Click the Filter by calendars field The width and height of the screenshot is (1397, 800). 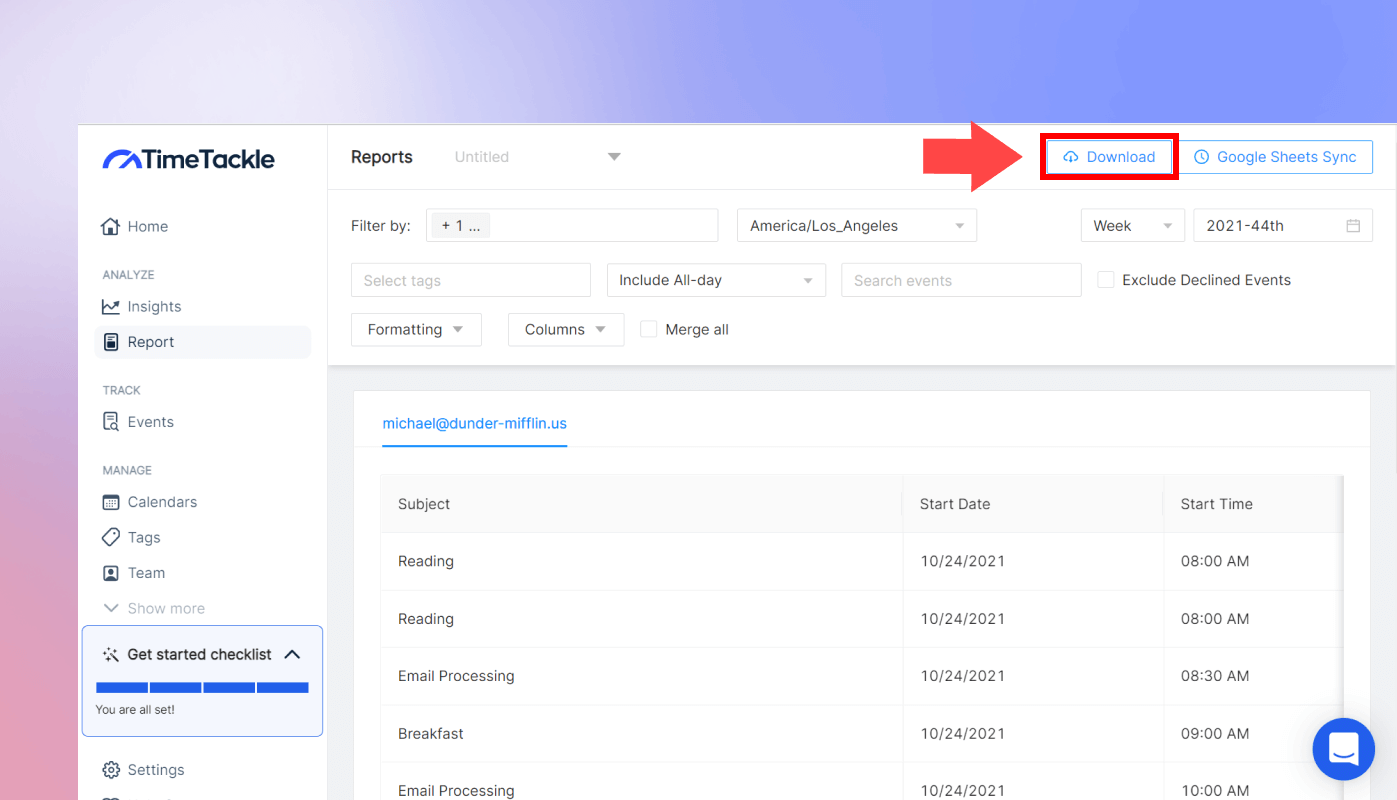point(572,226)
